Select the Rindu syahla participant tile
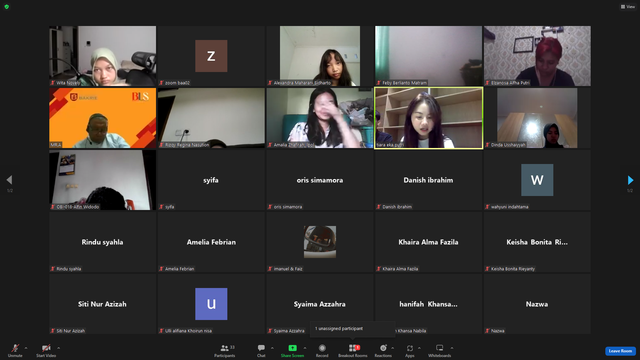The height and width of the screenshot is (360, 640). coord(102,242)
